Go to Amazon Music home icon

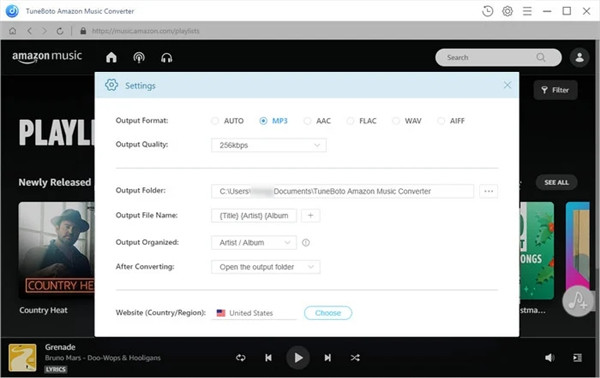[x=111, y=57]
